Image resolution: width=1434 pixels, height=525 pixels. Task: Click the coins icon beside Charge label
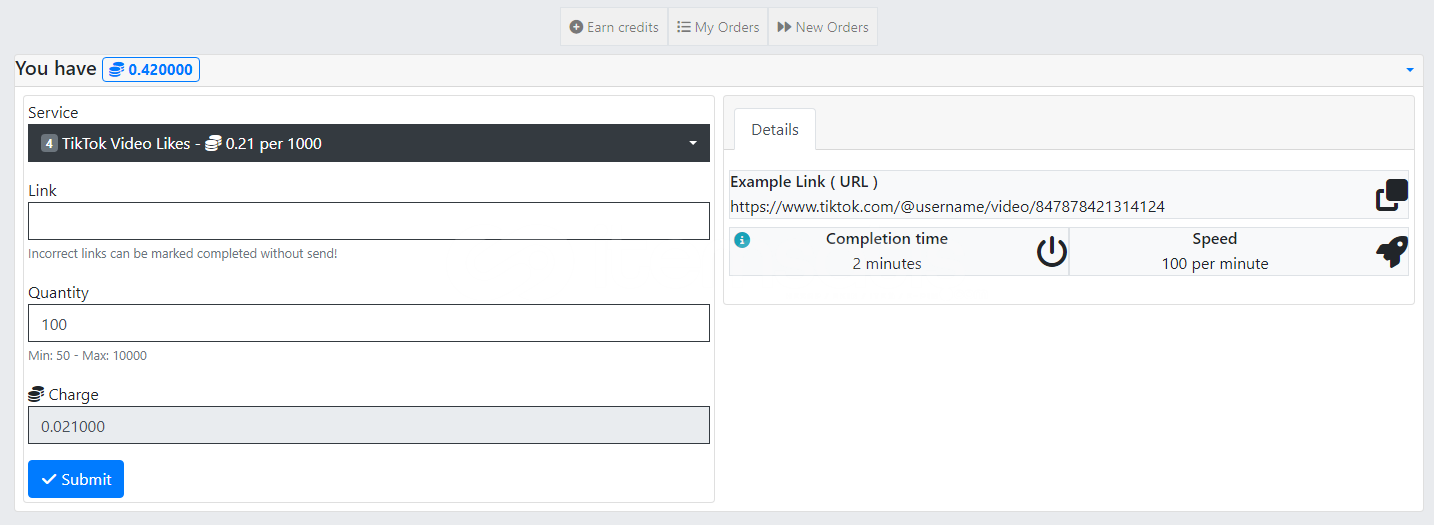36,395
